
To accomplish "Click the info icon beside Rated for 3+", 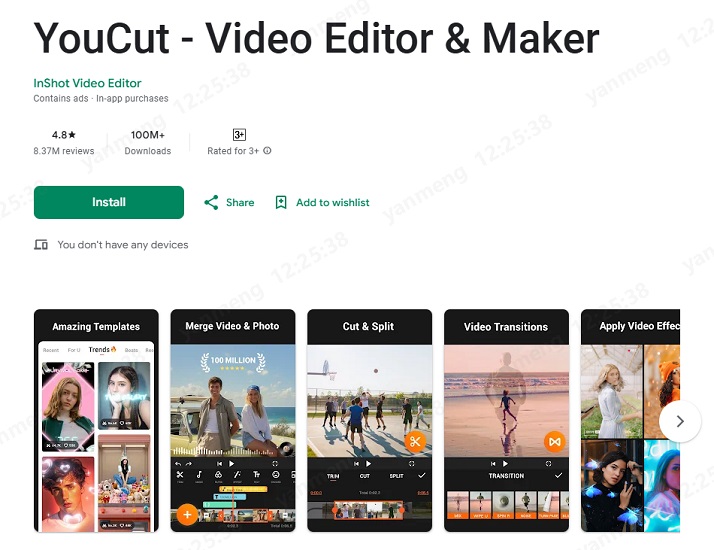I will click(267, 151).
